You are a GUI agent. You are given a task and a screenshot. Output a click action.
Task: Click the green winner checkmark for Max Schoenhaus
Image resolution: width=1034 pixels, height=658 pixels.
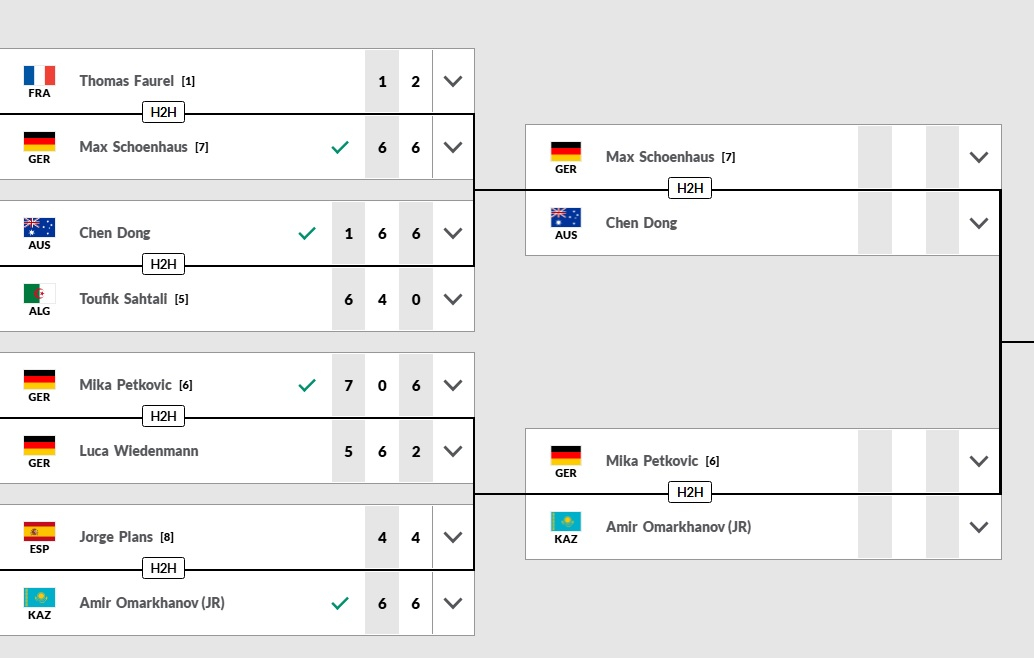[340, 147]
